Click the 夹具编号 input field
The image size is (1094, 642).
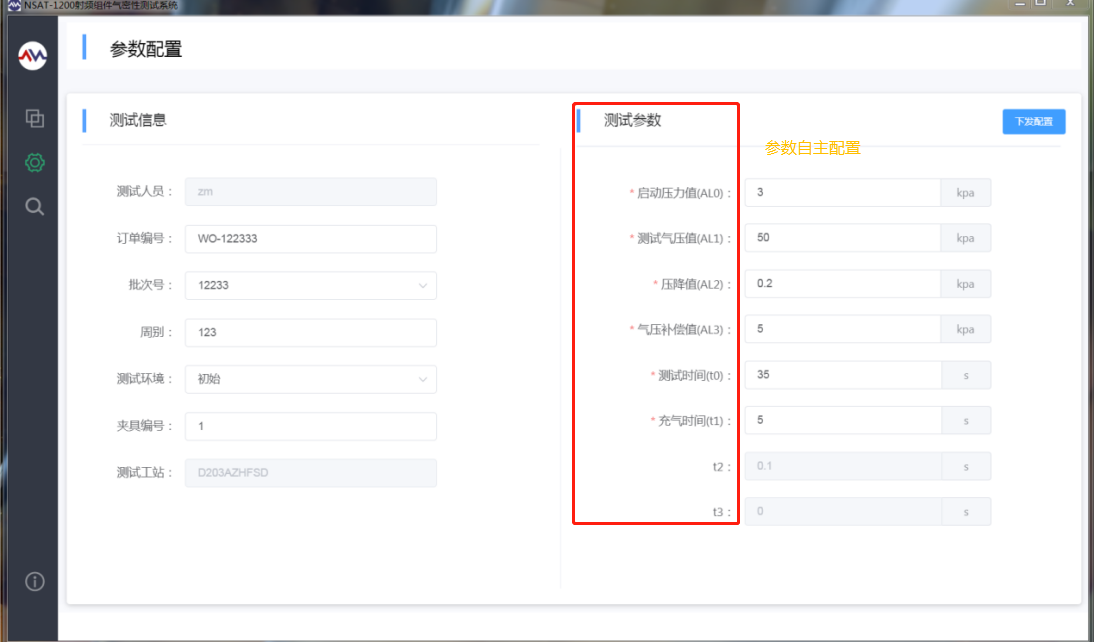click(310, 426)
